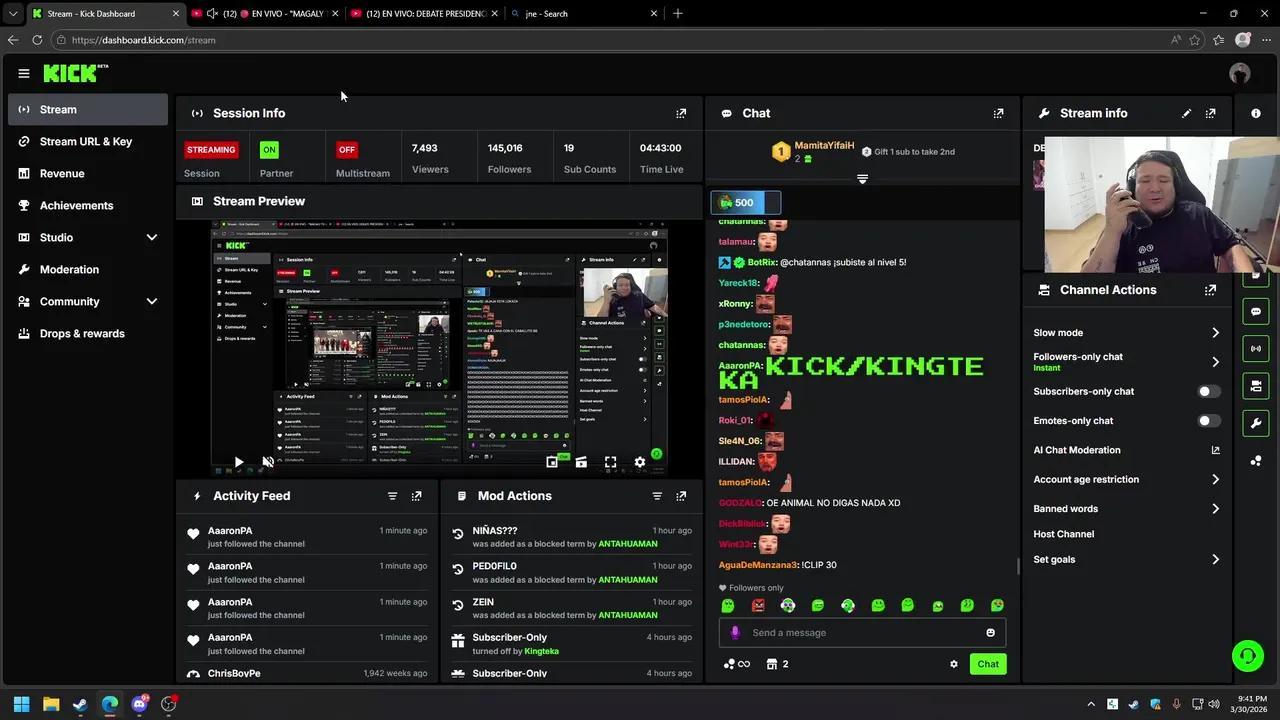1280x720 pixels.
Task: Expand Followers-only chat options
Action: pos(1215,362)
